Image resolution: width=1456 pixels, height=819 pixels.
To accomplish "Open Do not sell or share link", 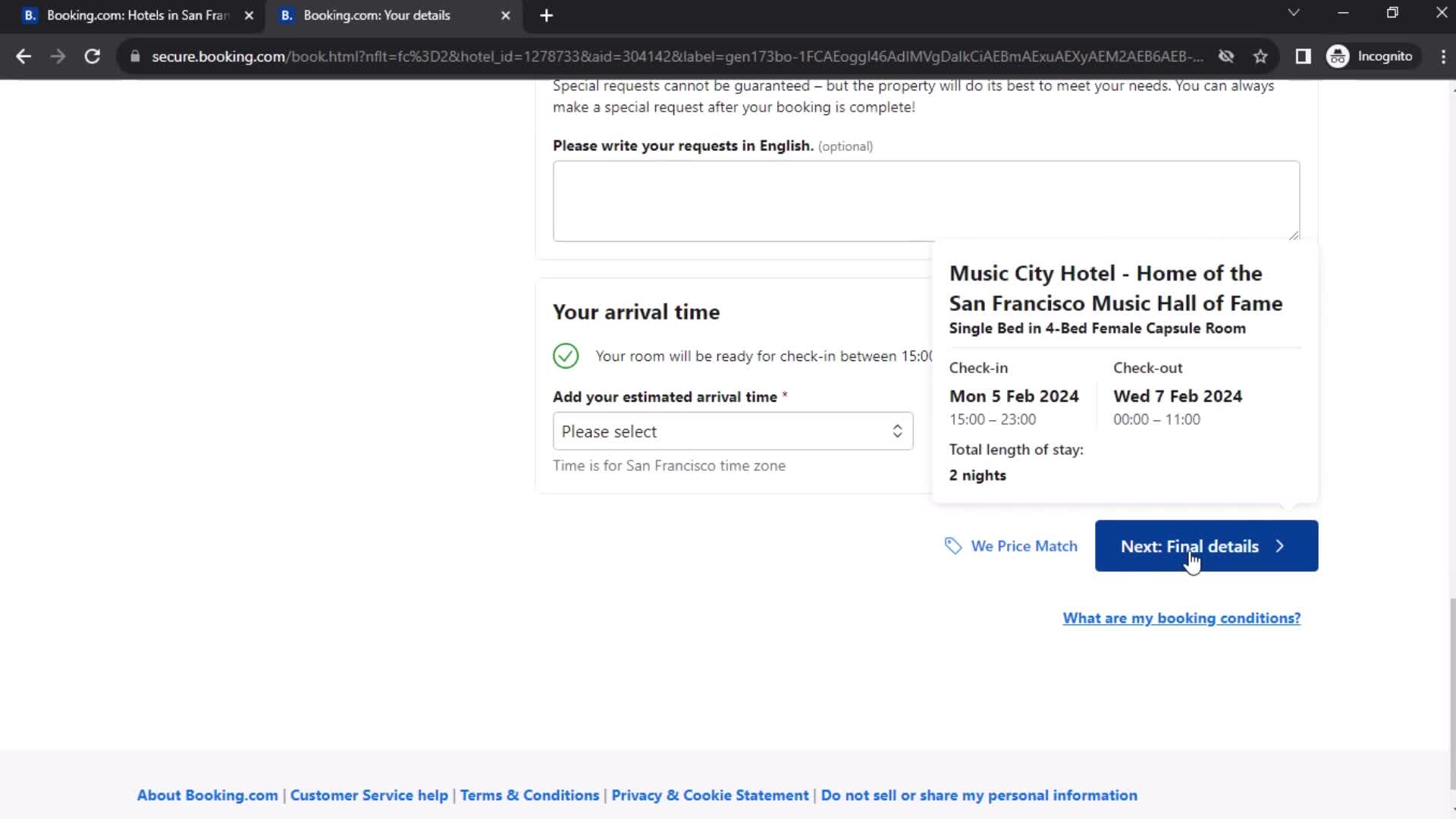I will (x=979, y=795).
